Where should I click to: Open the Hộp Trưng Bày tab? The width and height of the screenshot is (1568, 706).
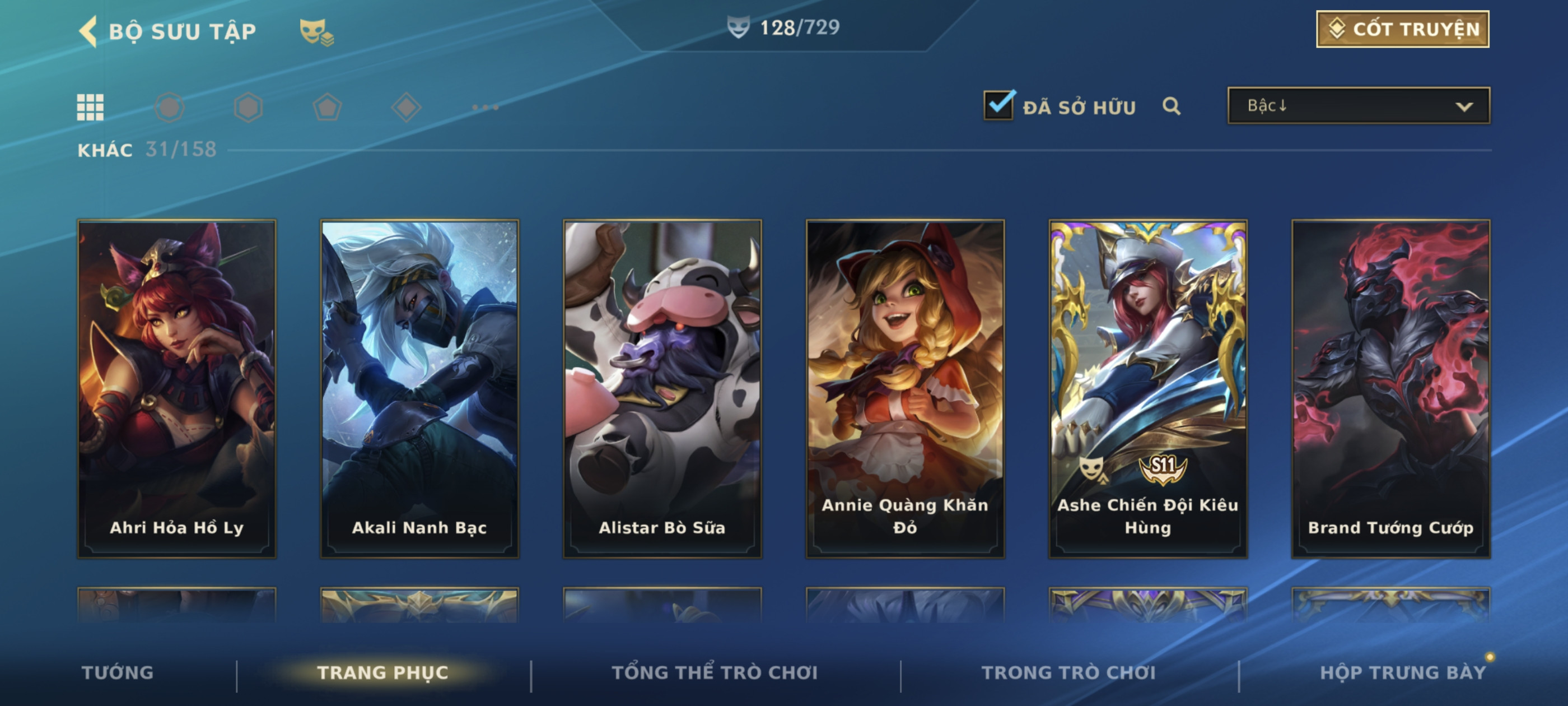click(1402, 672)
